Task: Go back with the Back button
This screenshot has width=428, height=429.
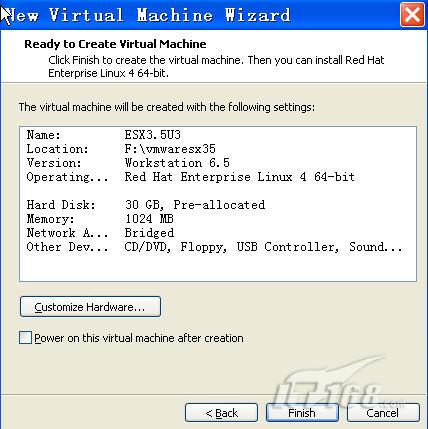Action: click(221, 413)
